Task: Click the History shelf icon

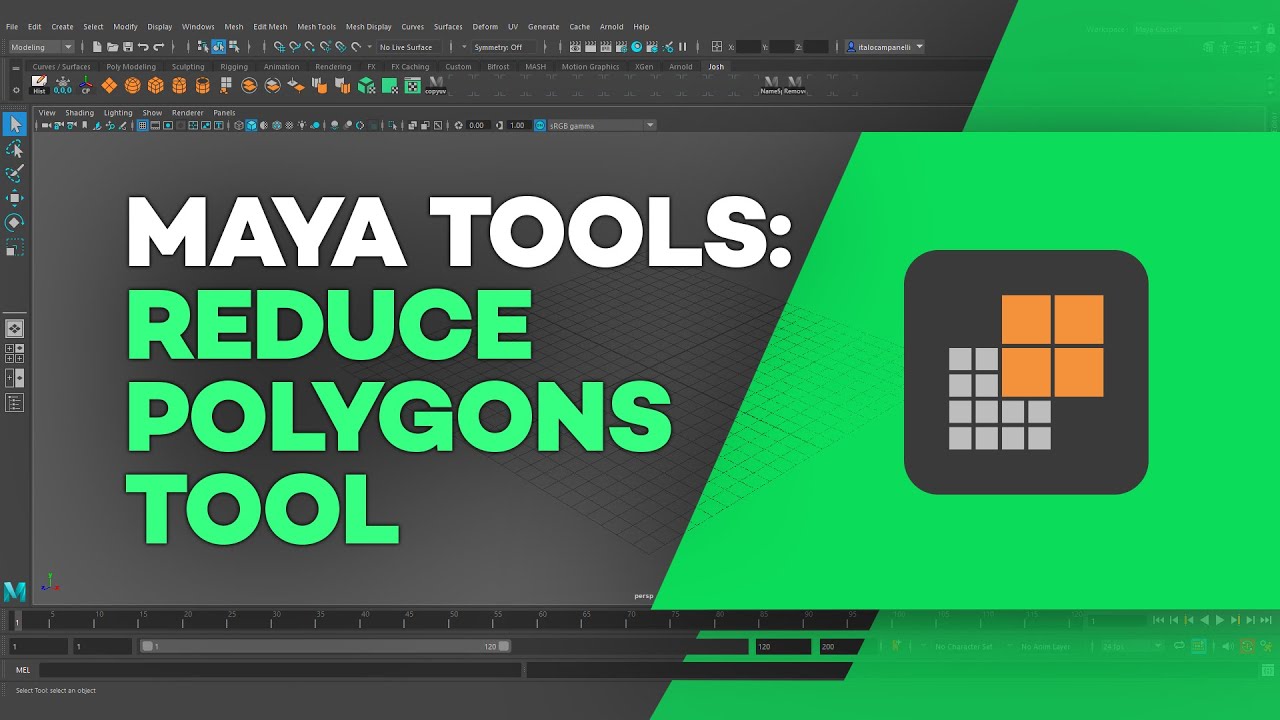Action: (x=39, y=85)
